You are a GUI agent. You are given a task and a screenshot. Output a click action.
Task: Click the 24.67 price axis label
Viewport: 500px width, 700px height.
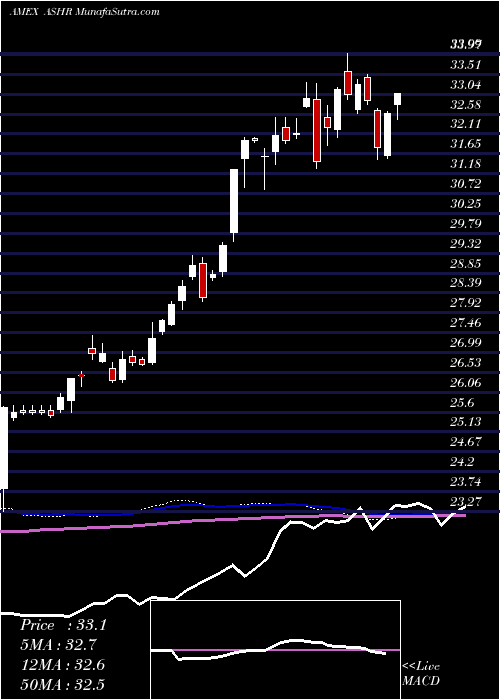(x=466, y=442)
